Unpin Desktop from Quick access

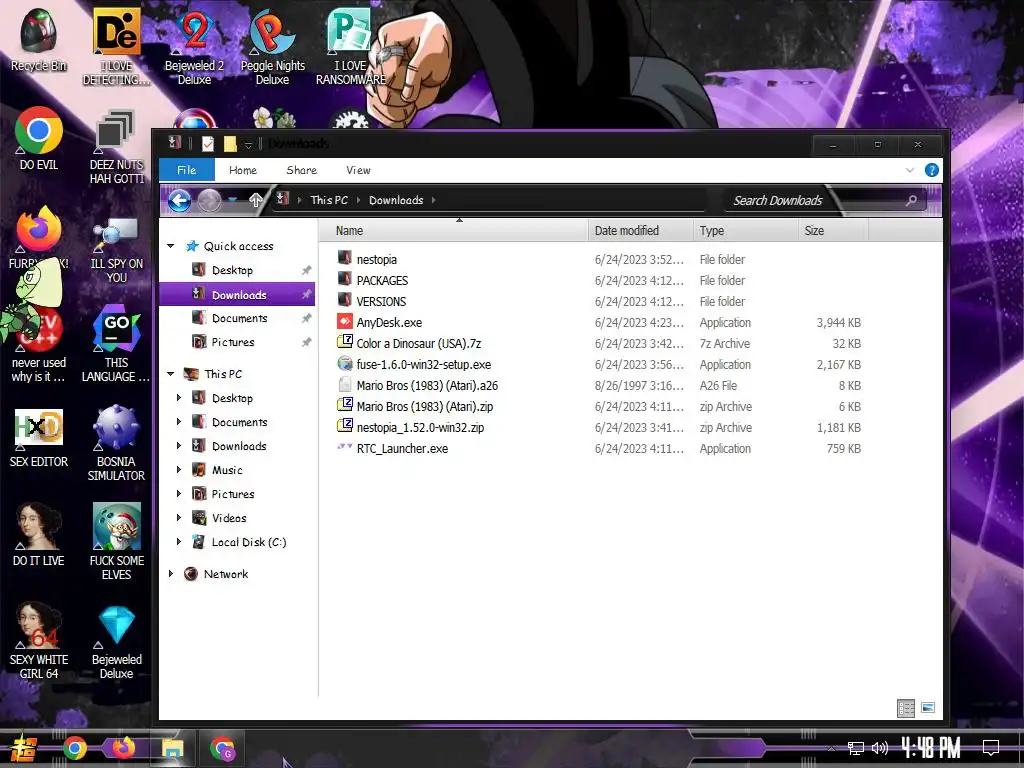pos(306,270)
